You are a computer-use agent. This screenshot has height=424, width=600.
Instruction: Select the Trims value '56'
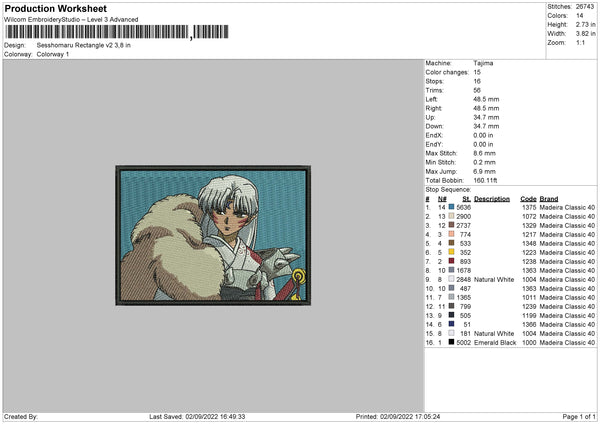pos(477,90)
